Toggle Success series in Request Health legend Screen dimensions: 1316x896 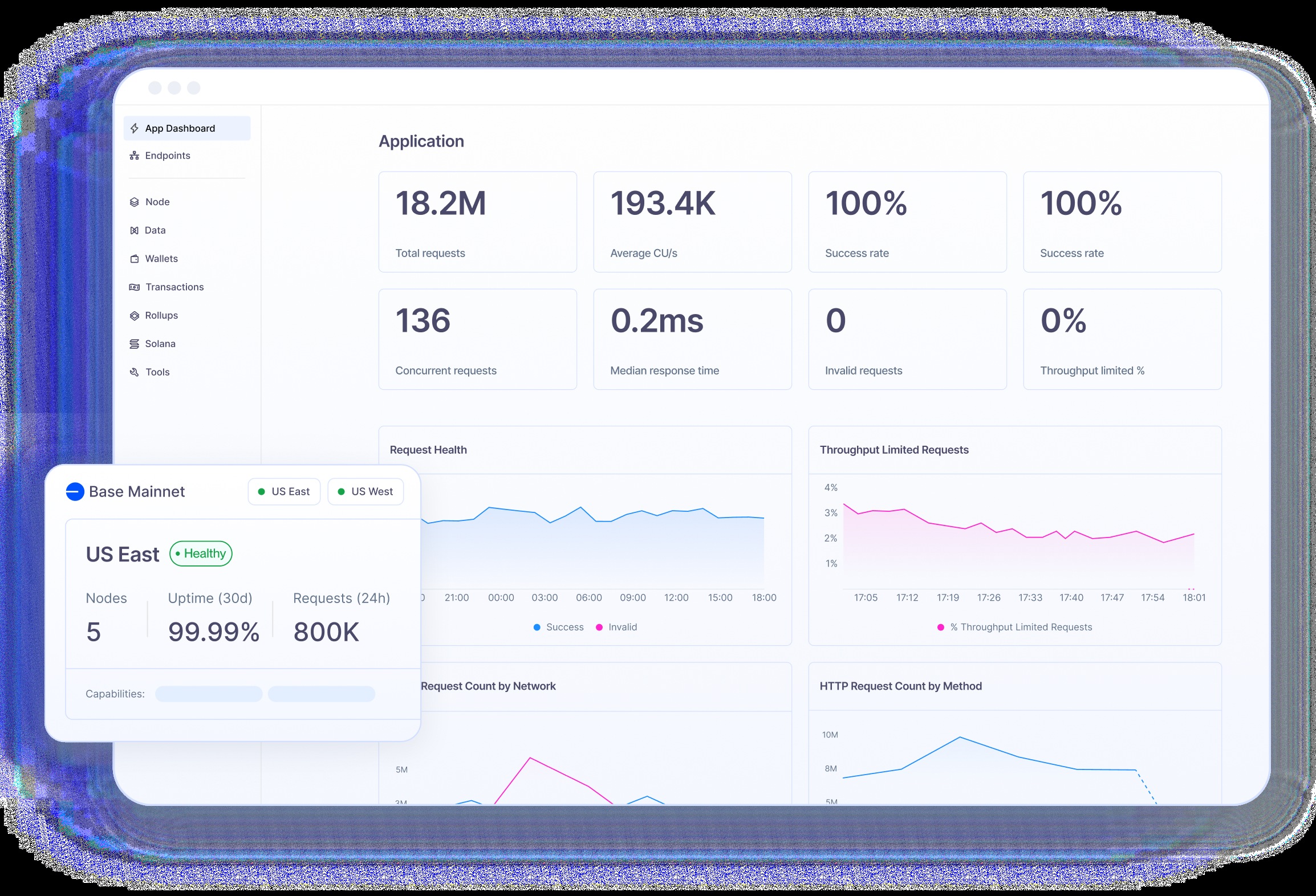click(559, 627)
